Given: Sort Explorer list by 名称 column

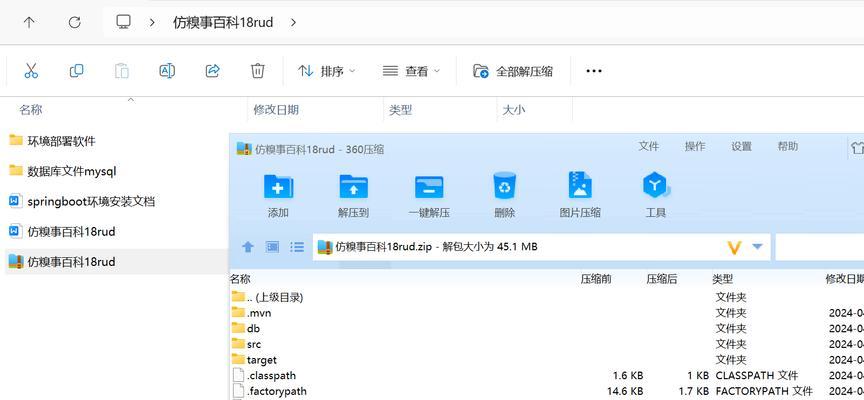Looking at the screenshot, I should click(x=31, y=110).
